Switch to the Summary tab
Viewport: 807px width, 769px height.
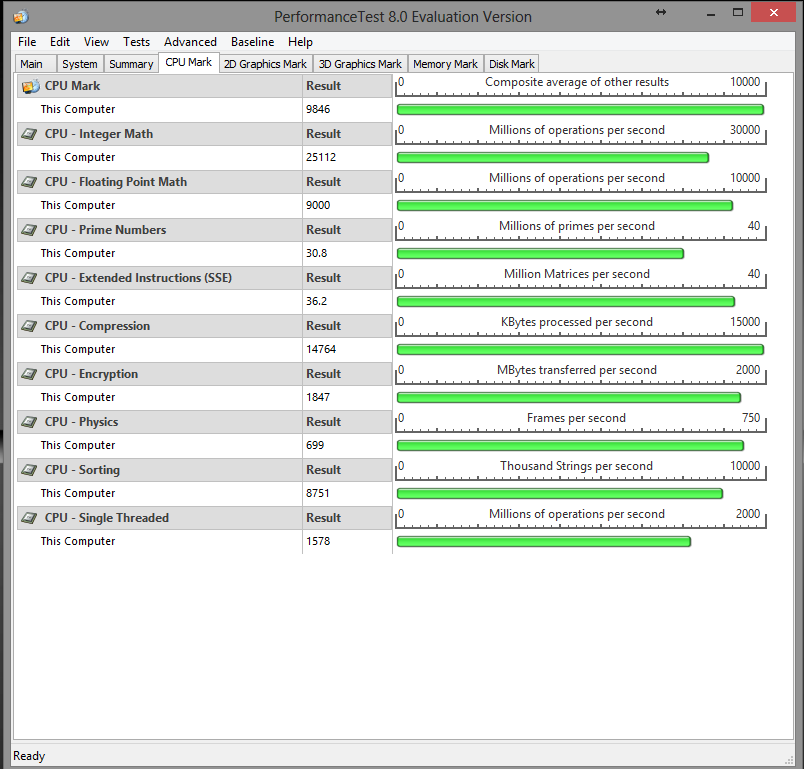click(x=131, y=64)
